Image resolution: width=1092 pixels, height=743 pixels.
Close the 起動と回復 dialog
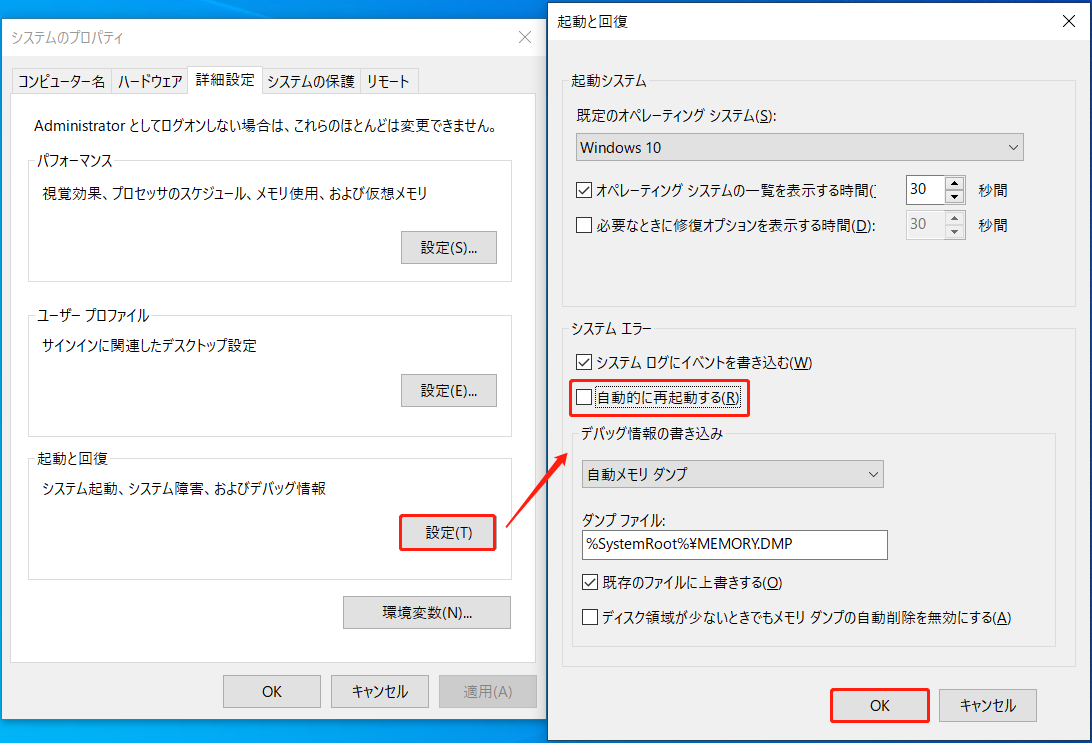(1069, 21)
